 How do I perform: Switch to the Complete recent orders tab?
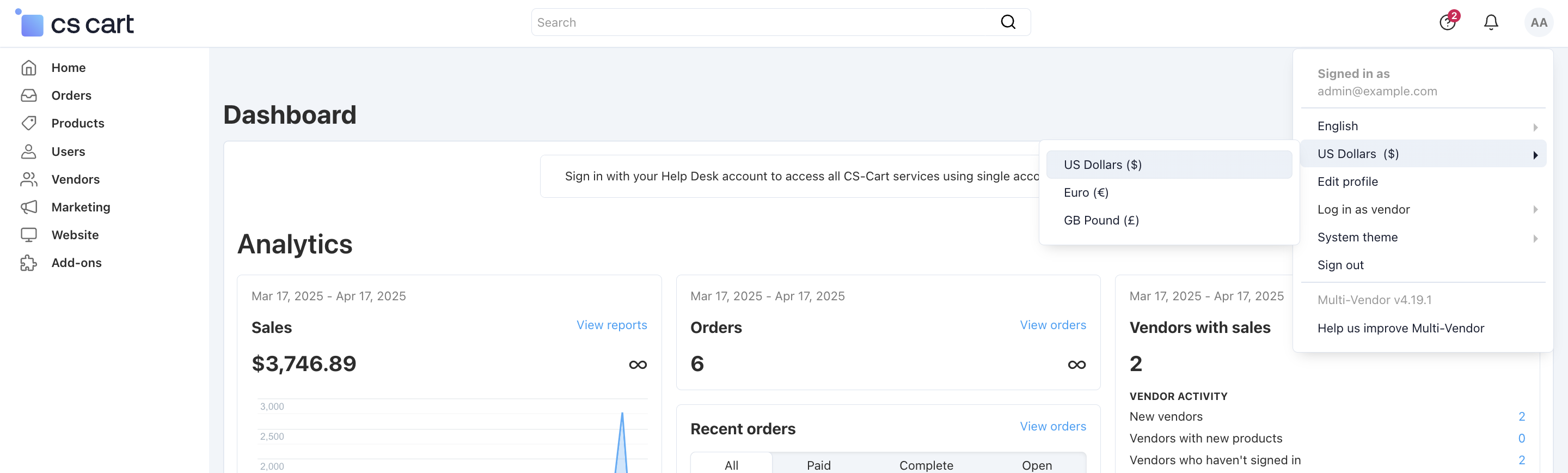click(x=926, y=465)
